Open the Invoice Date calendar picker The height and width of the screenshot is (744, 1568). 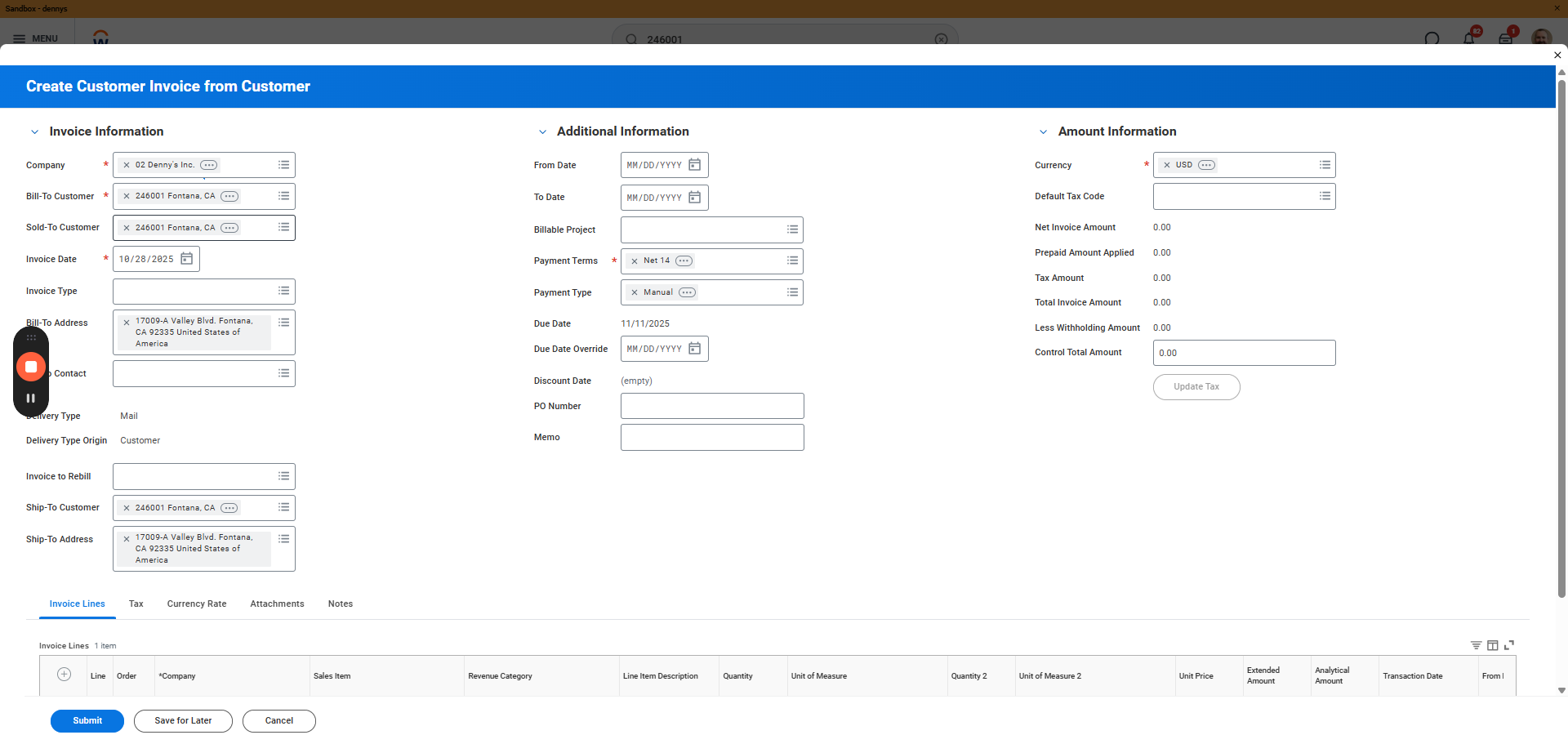point(186,259)
